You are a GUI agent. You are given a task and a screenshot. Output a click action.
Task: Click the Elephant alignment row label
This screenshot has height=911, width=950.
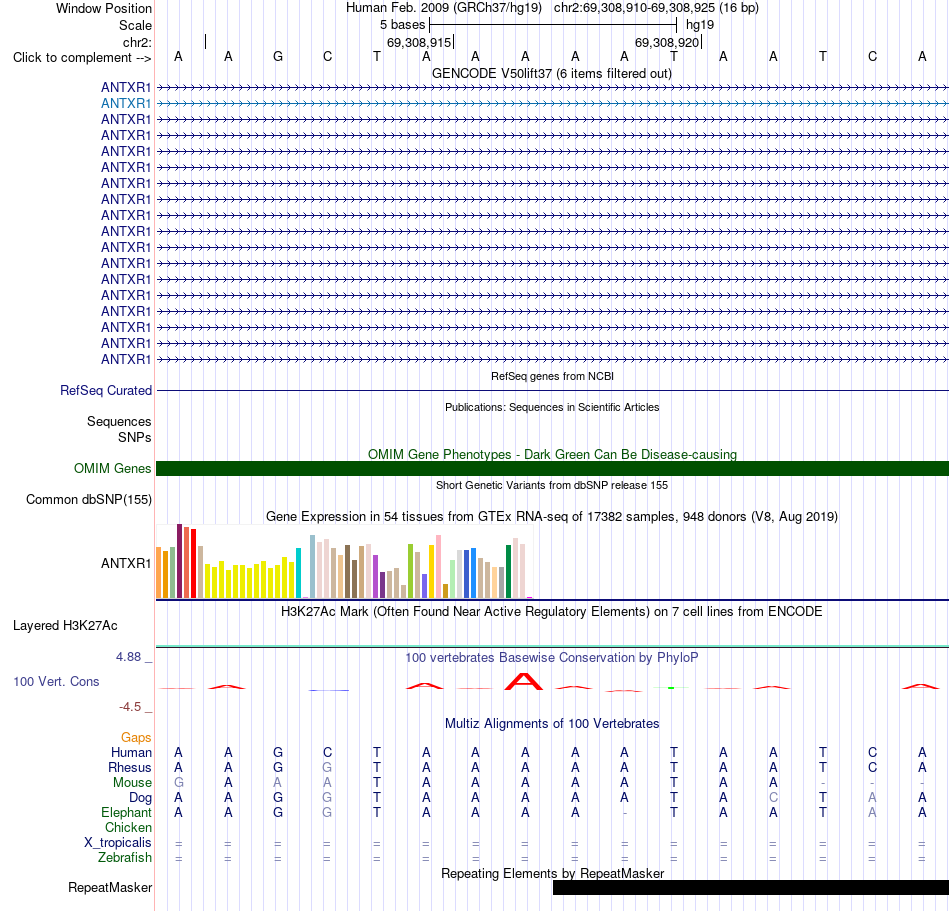coord(127,813)
